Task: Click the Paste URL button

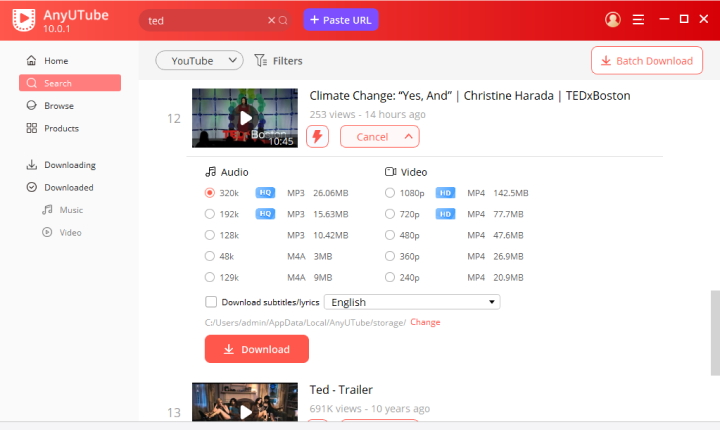Action: click(341, 20)
